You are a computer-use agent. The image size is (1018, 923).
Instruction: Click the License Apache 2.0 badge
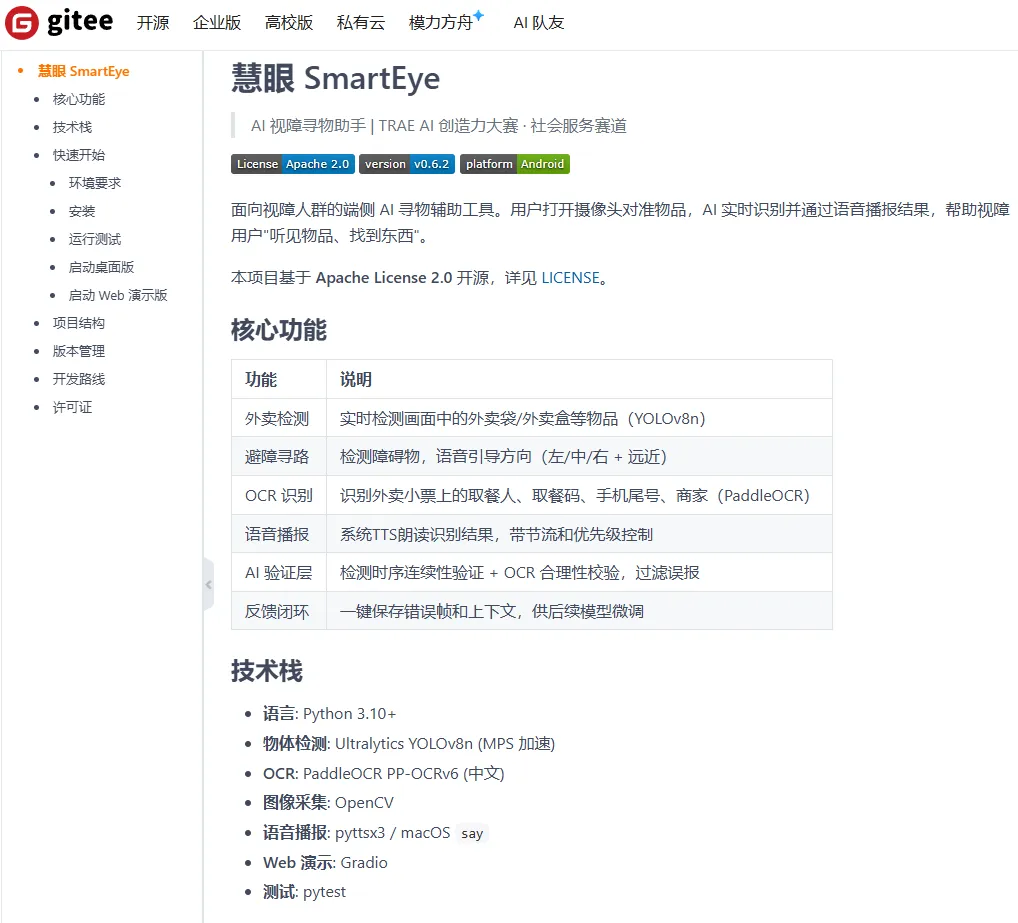(293, 164)
